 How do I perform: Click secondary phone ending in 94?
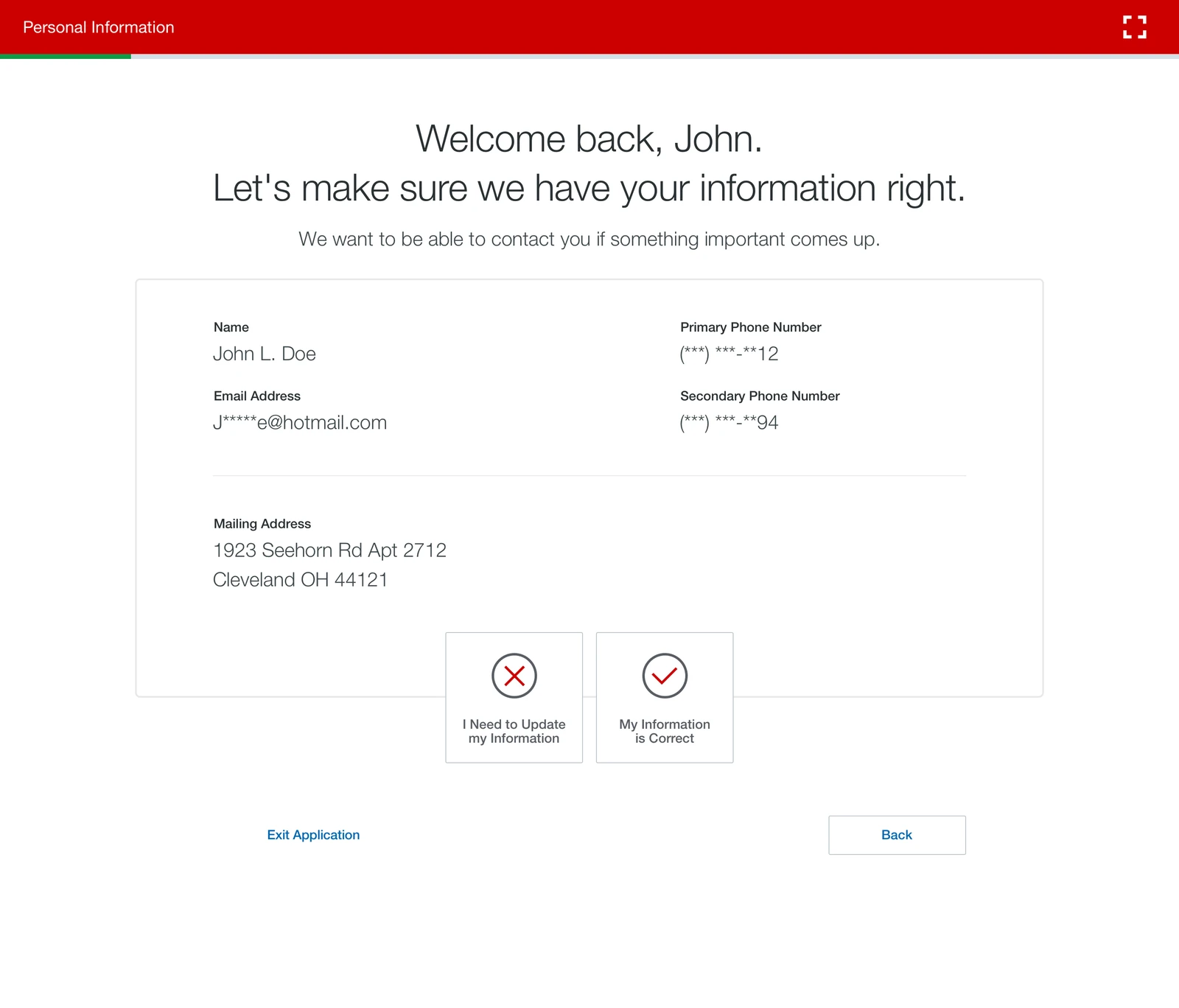(730, 423)
